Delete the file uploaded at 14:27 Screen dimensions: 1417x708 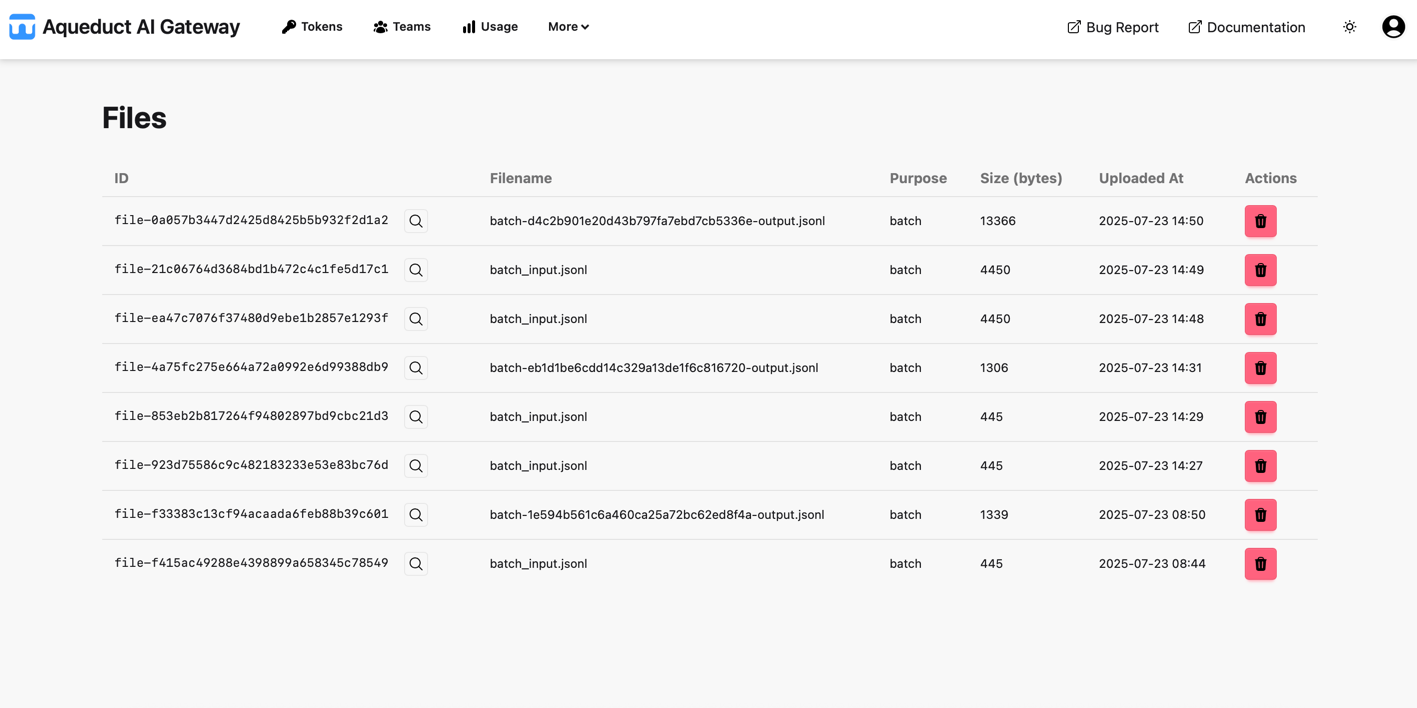tap(1260, 466)
